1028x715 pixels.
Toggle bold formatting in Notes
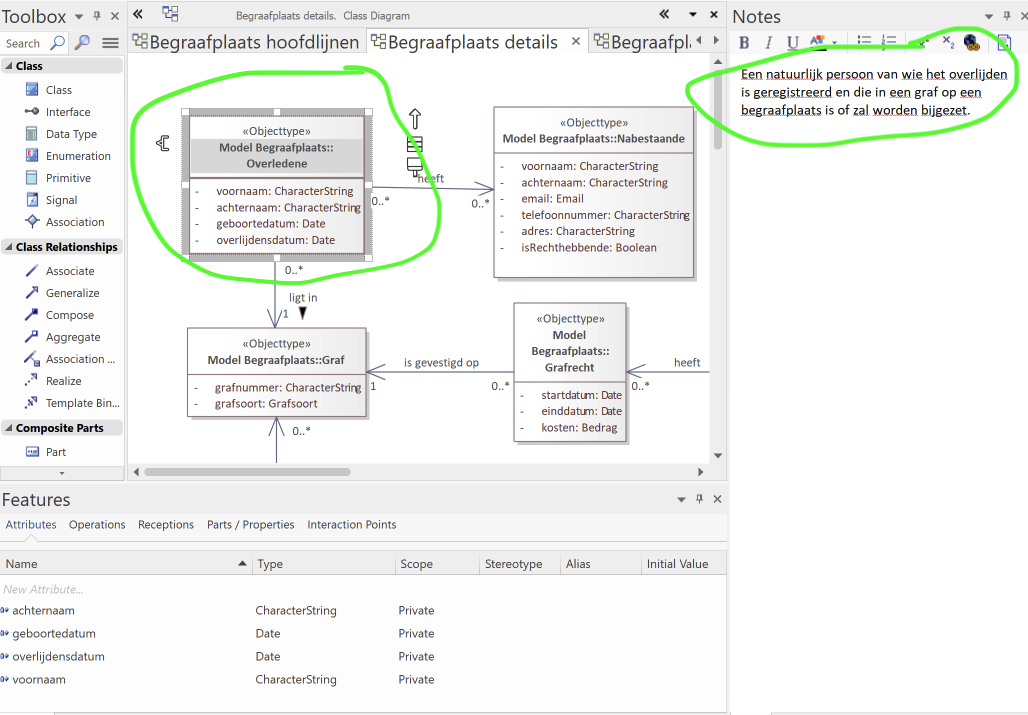tap(744, 42)
